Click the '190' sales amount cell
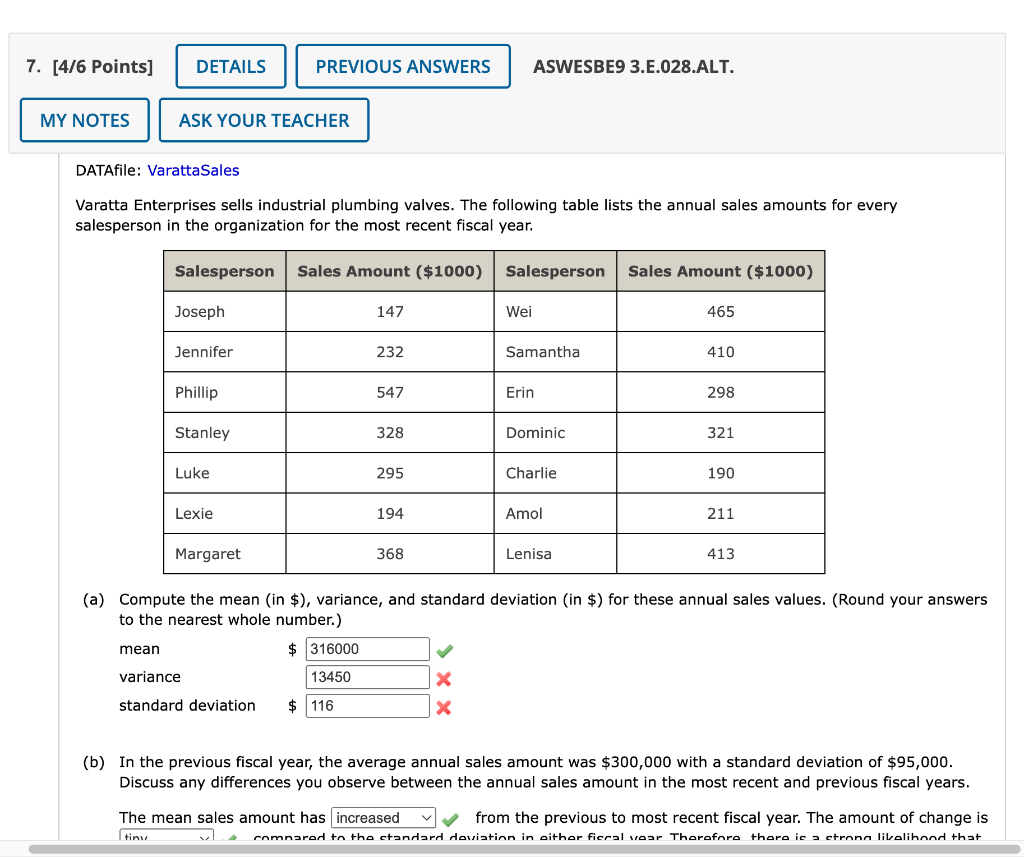 click(x=721, y=473)
